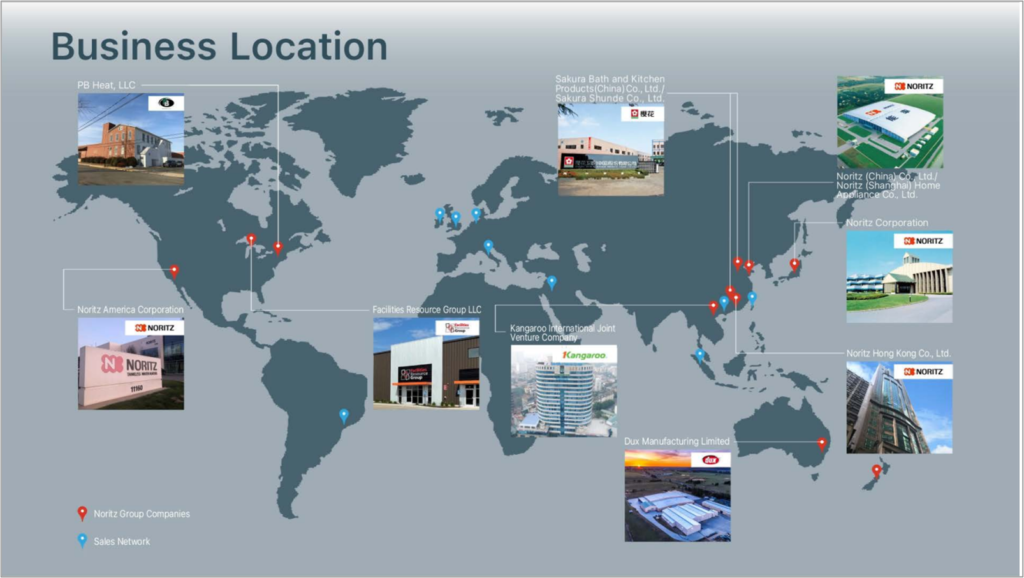The width and height of the screenshot is (1024, 578).
Task: Select the red pin on the US west coast
Action: 174,271
